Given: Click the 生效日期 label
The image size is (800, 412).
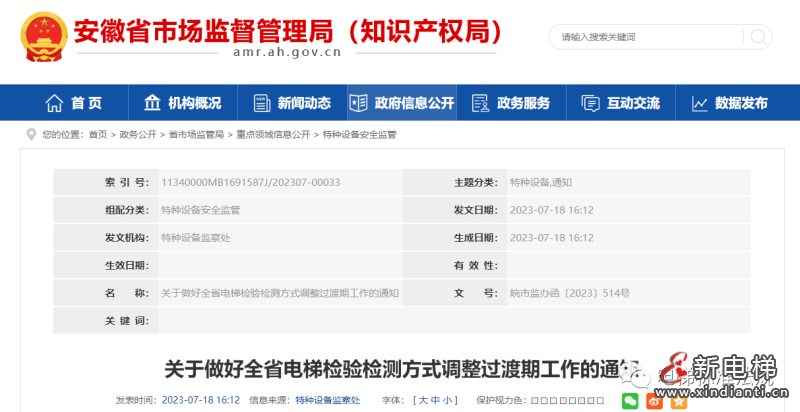Looking at the screenshot, I should click(127, 266).
